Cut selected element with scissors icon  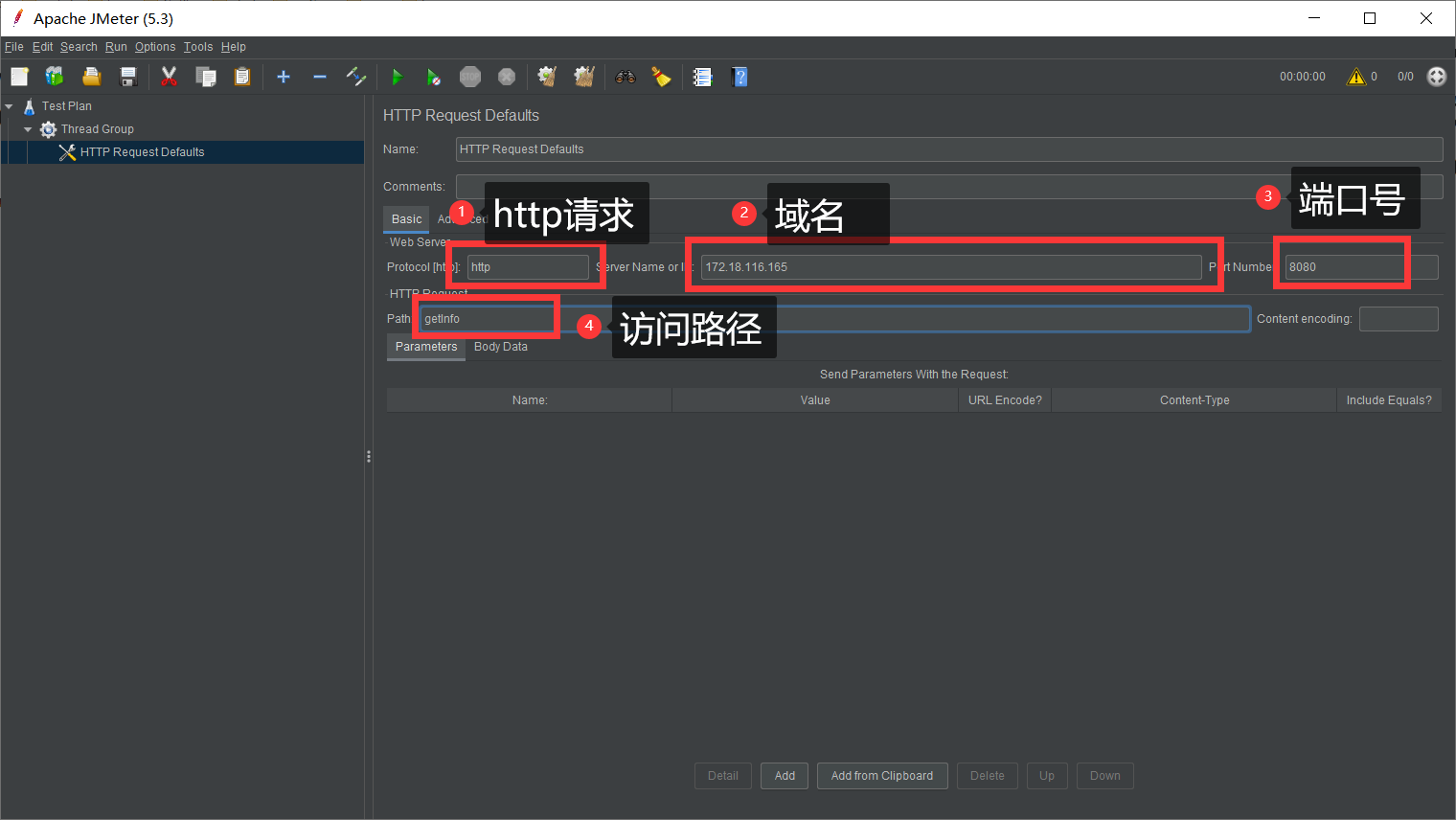(x=170, y=77)
